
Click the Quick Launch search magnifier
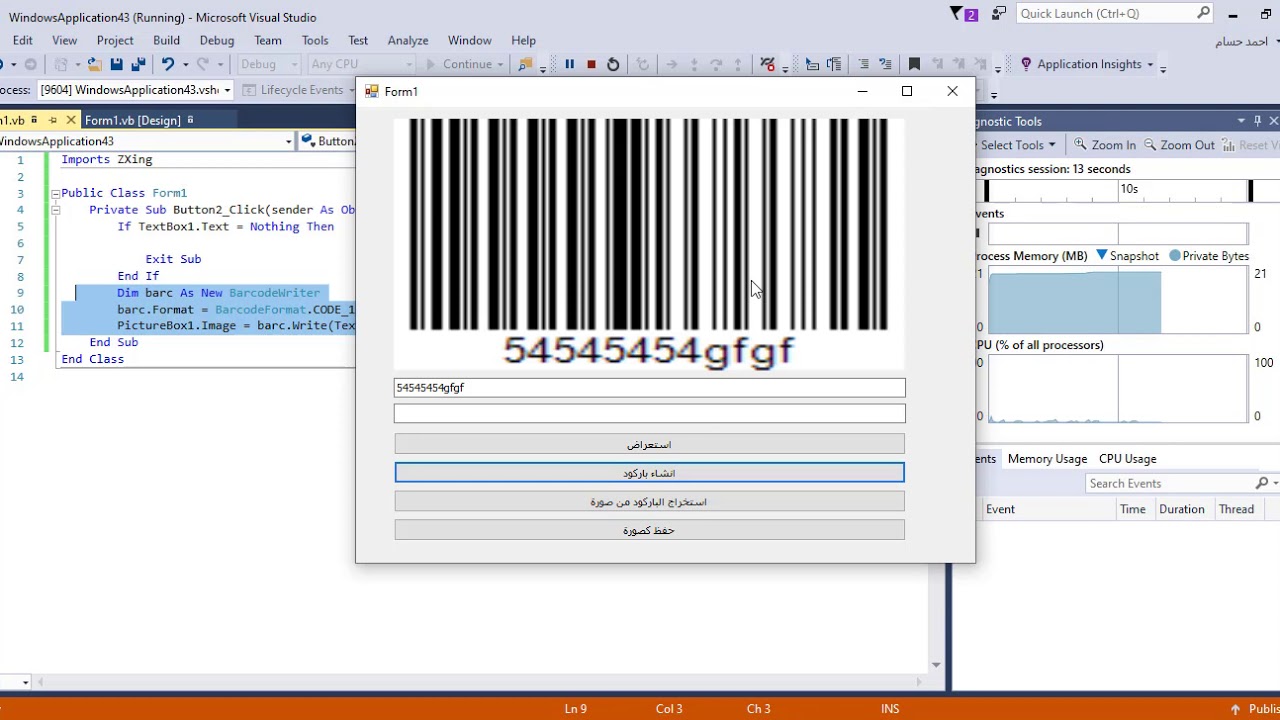point(1203,14)
